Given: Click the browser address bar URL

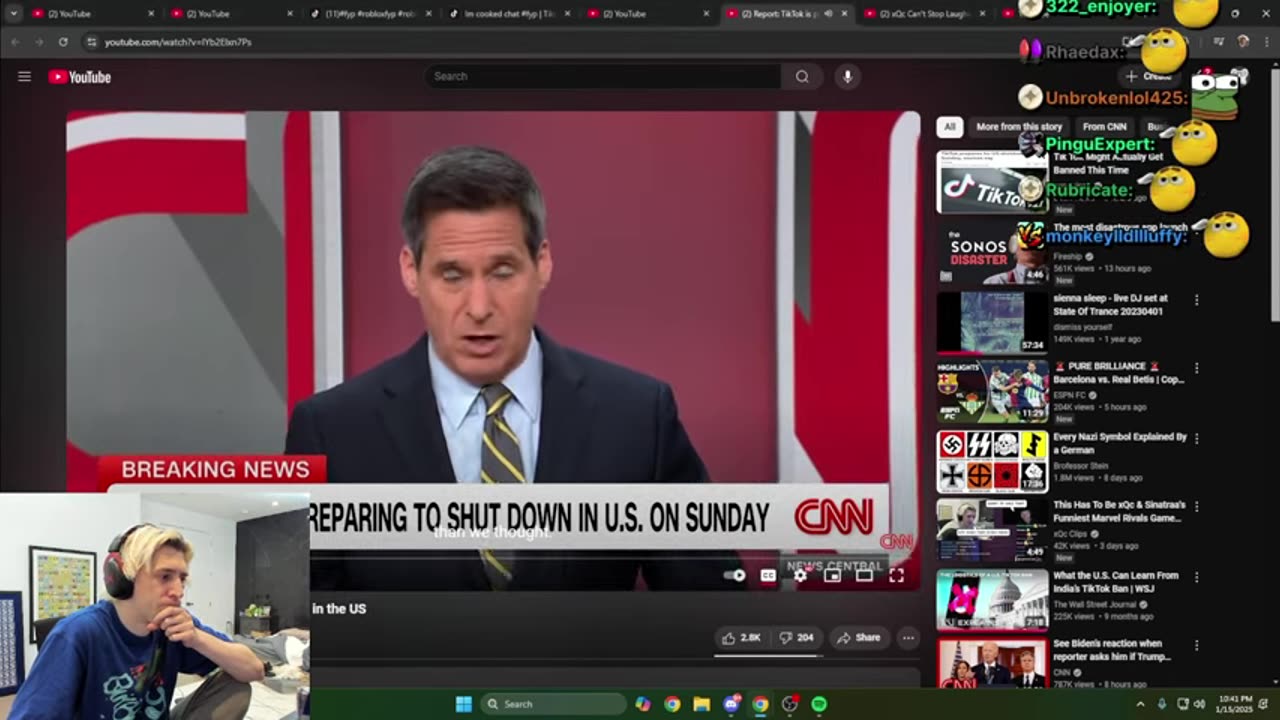Looking at the screenshot, I should (178, 42).
